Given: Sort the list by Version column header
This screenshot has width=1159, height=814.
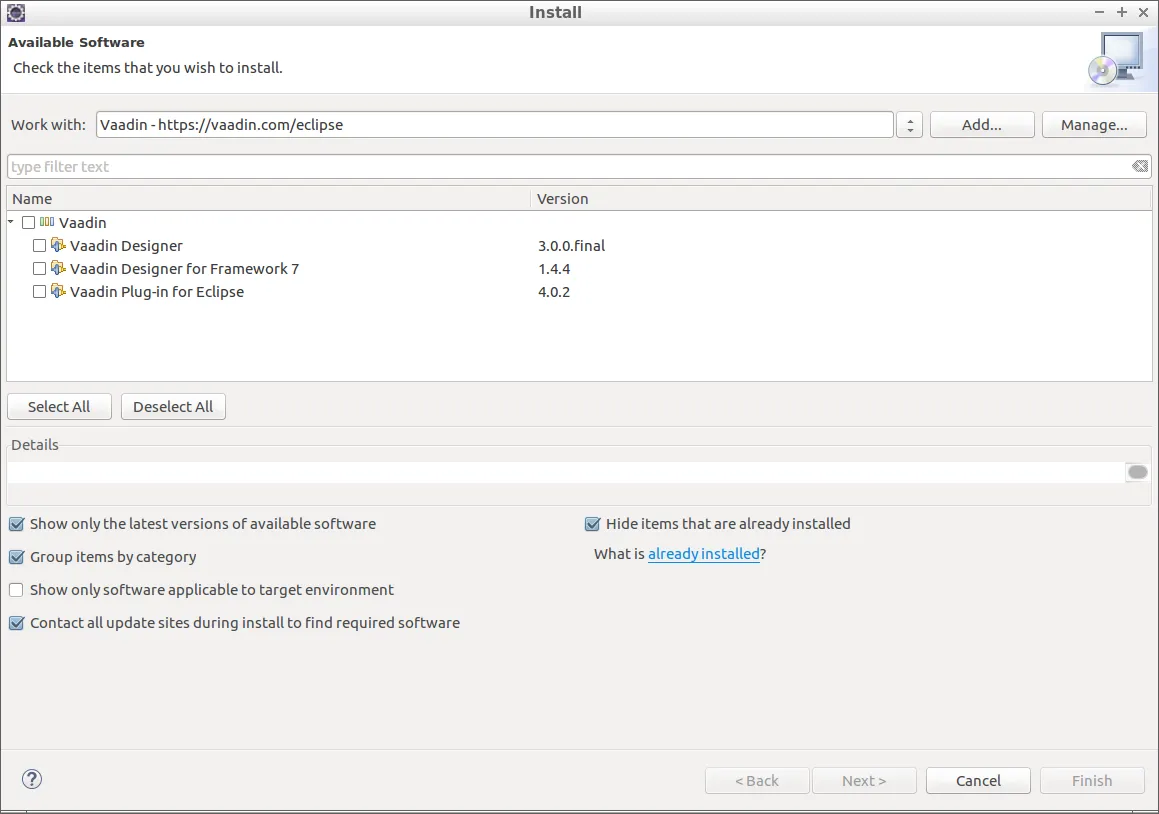Looking at the screenshot, I should point(562,199).
